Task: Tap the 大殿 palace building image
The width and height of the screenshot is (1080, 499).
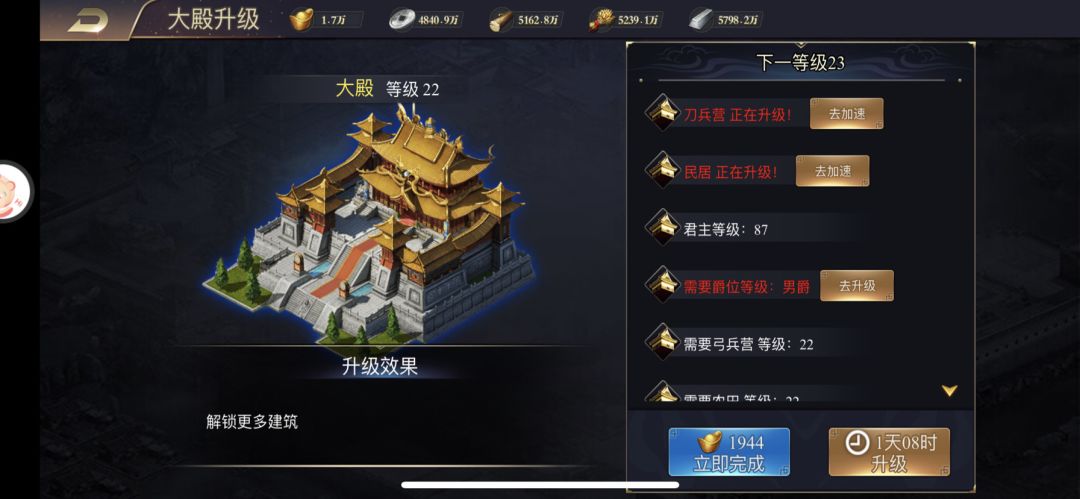Action: [369, 224]
